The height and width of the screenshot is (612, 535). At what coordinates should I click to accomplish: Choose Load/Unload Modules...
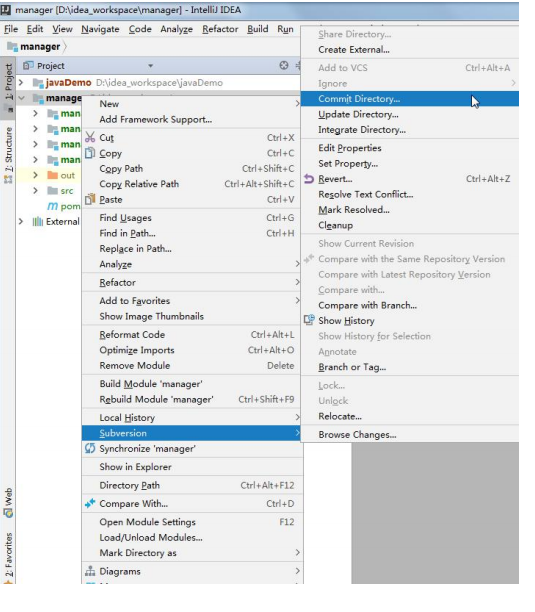pyautogui.click(x=192, y=537)
